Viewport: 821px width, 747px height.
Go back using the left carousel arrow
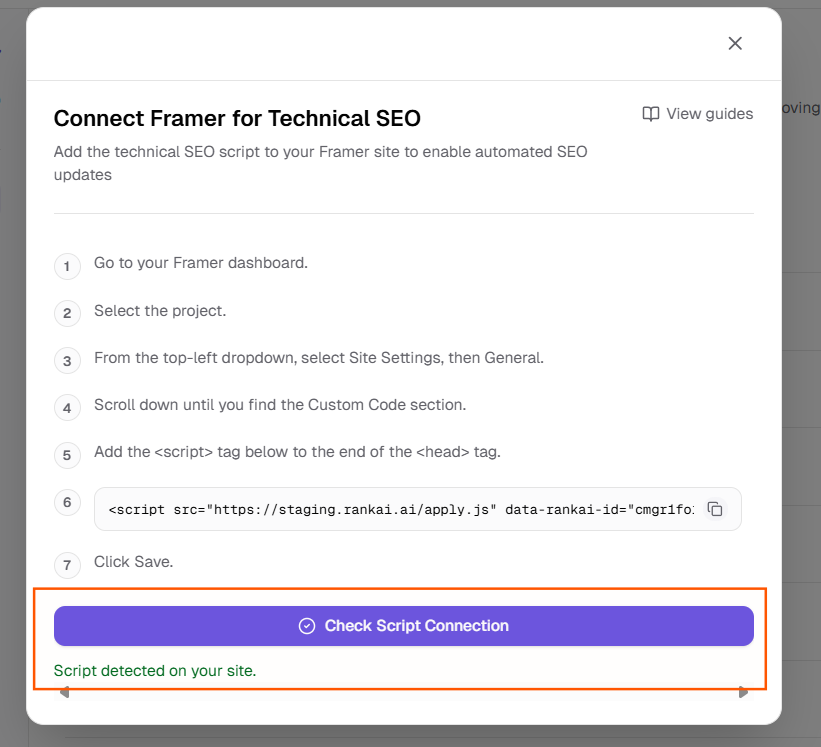tap(63, 691)
